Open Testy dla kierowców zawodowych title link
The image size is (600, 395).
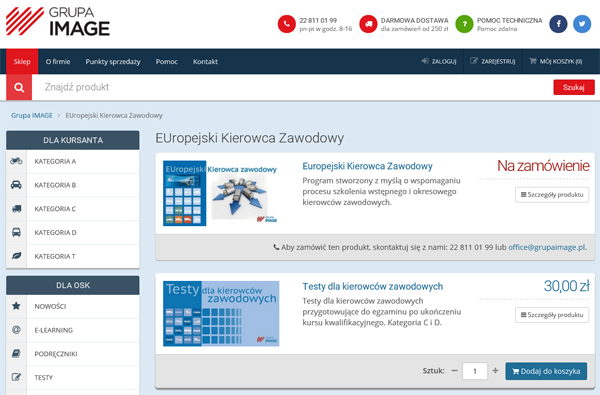pyautogui.click(x=373, y=286)
